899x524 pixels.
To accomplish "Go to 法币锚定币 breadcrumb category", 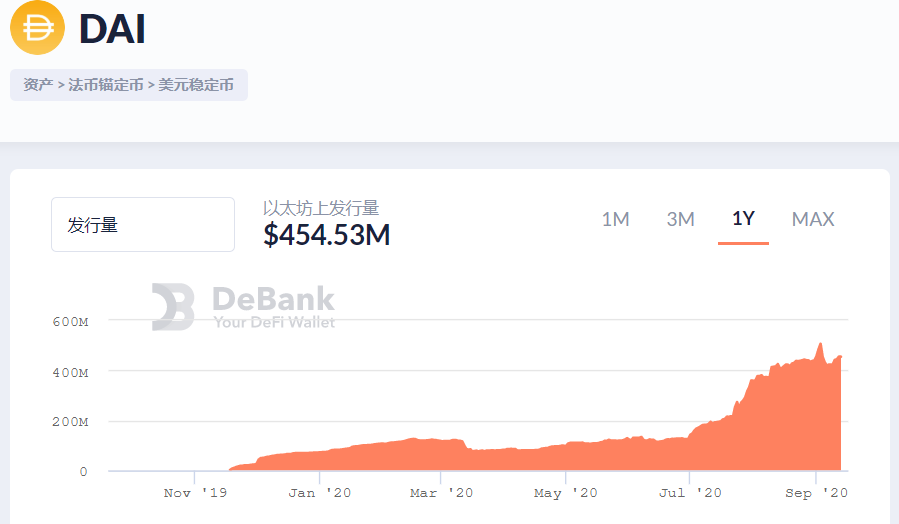I will [105, 85].
